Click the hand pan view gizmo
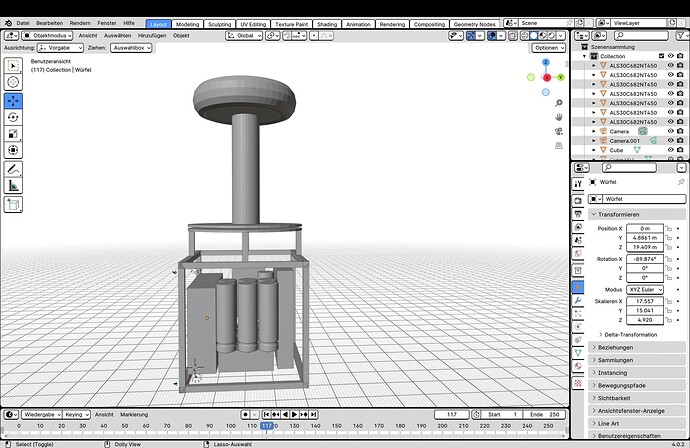Viewport: 690px width, 448px height. 559,117
